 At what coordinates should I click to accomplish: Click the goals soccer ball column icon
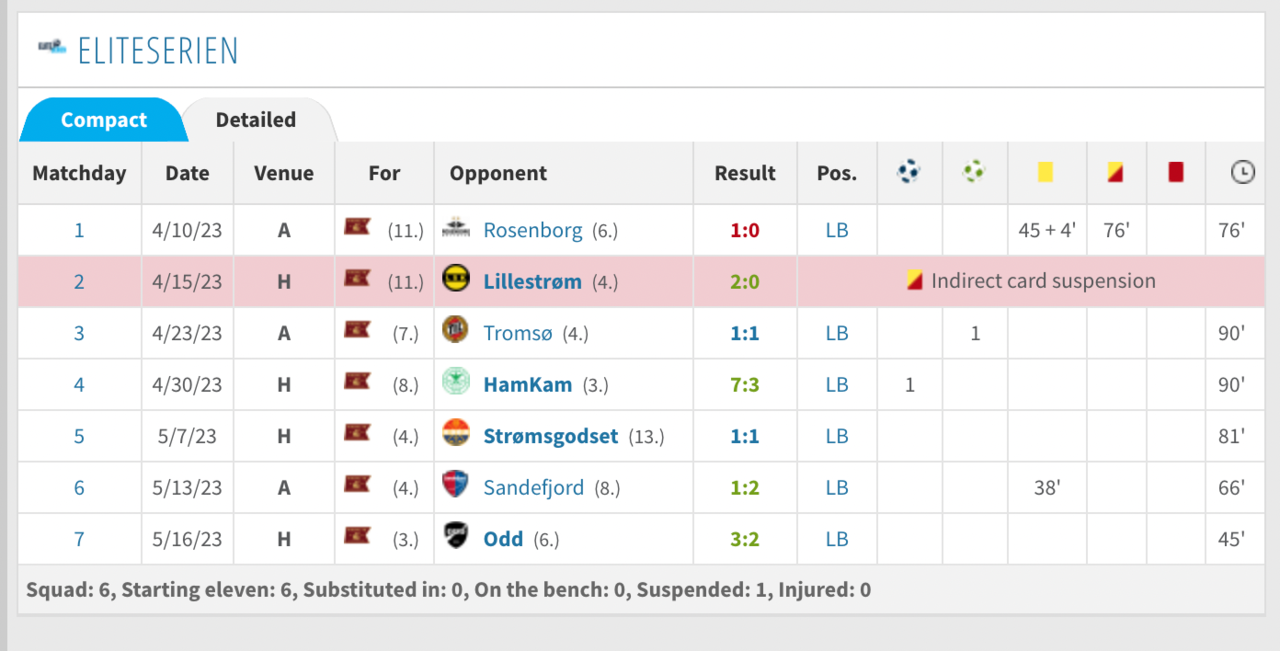tap(908, 172)
